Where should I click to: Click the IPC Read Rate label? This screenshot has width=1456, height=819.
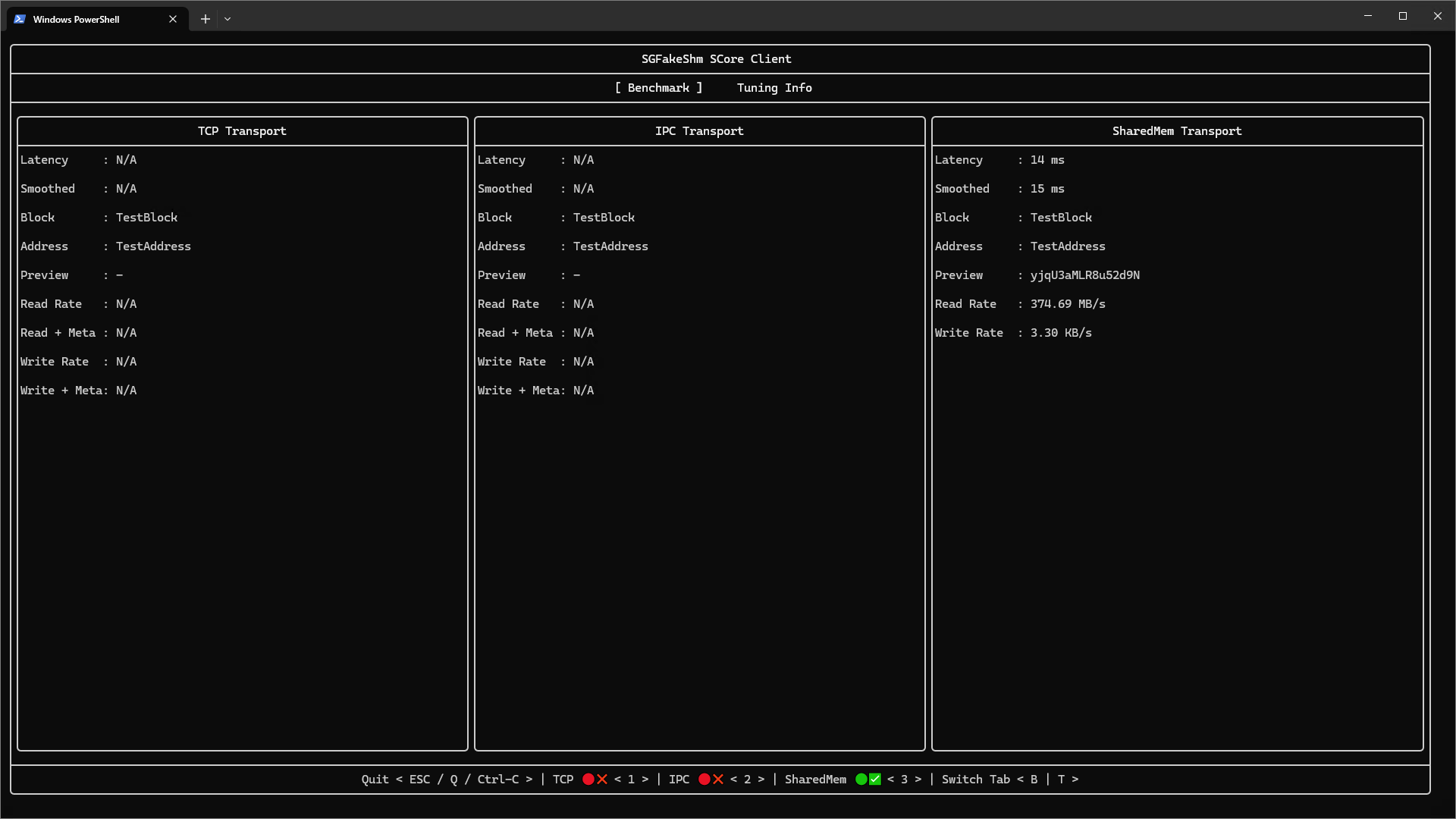(x=508, y=304)
